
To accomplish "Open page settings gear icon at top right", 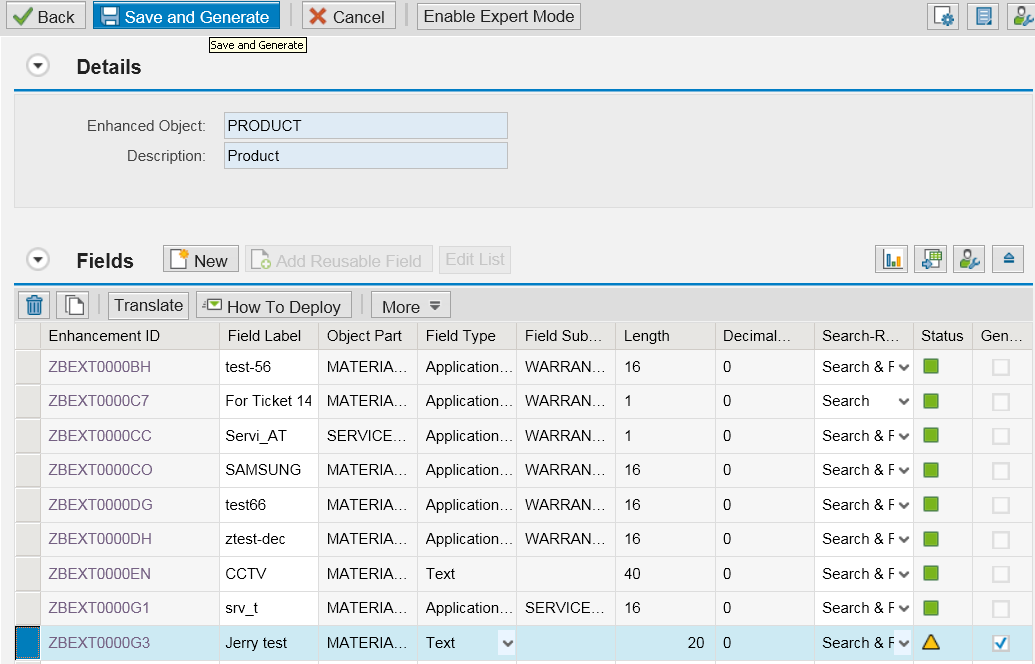I will pyautogui.click(x=943, y=17).
